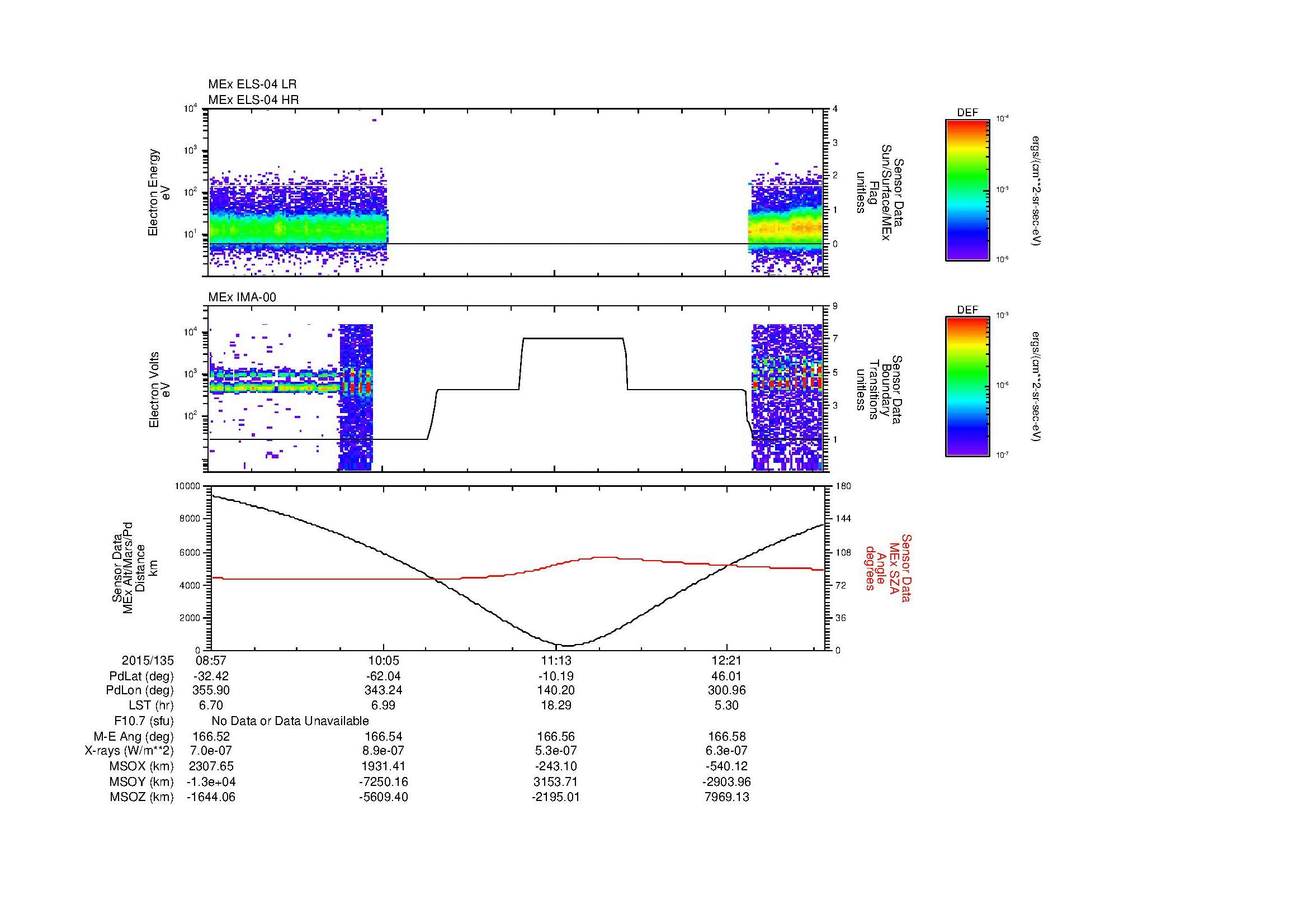Screen dimensions: 1308x924
Task: Click the 'Electron Volts eV' axis label
Action: pos(159,390)
